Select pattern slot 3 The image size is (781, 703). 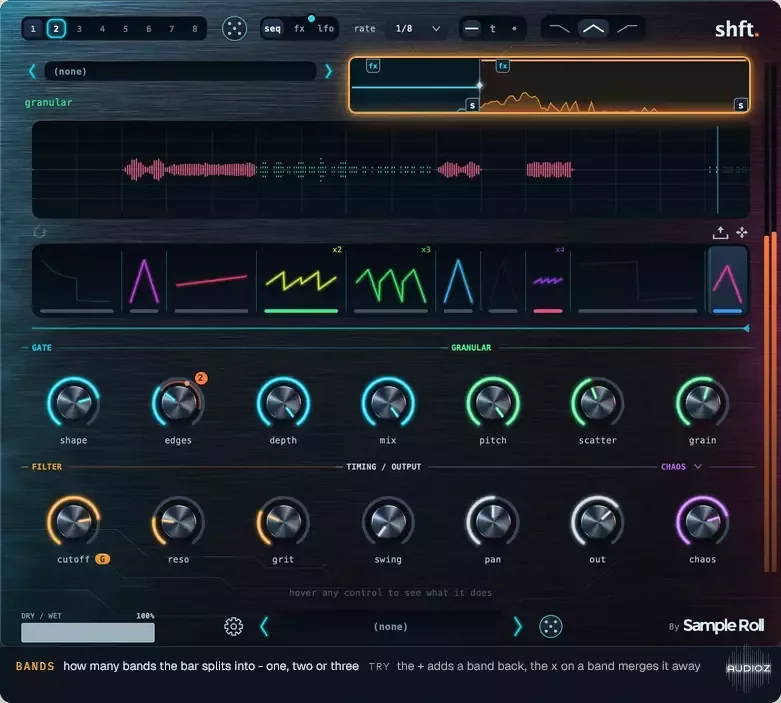pos(79,29)
